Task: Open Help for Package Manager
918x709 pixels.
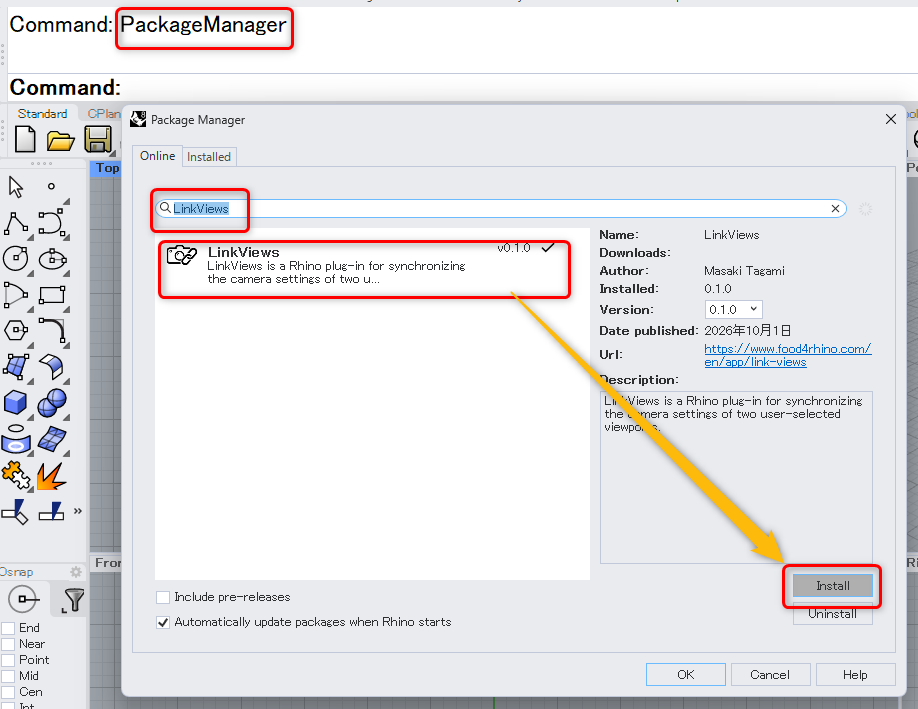Action: coord(855,674)
